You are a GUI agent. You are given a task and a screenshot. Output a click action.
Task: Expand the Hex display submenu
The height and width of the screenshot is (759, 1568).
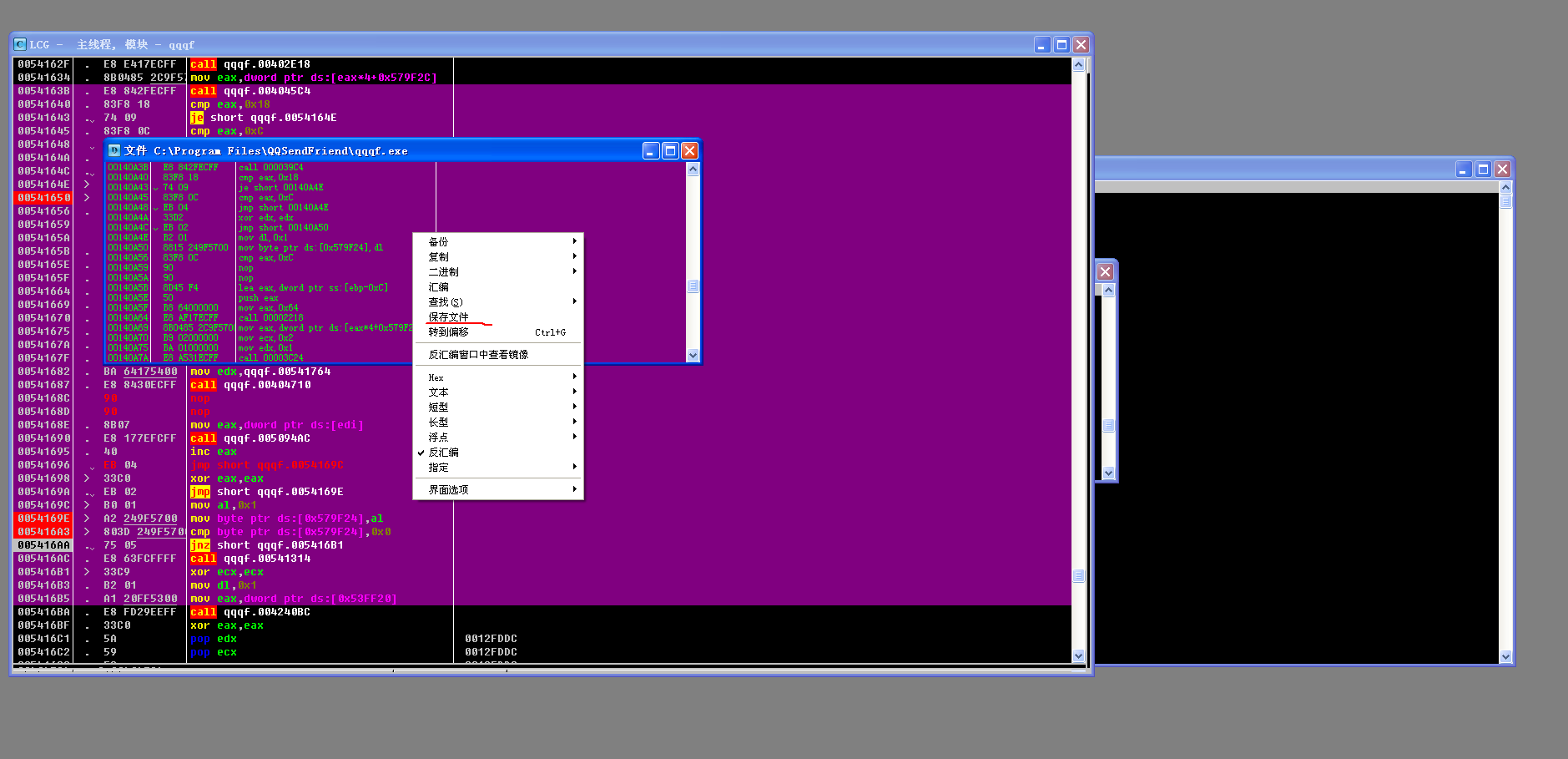pyautogui.click(x=498, y=377)
